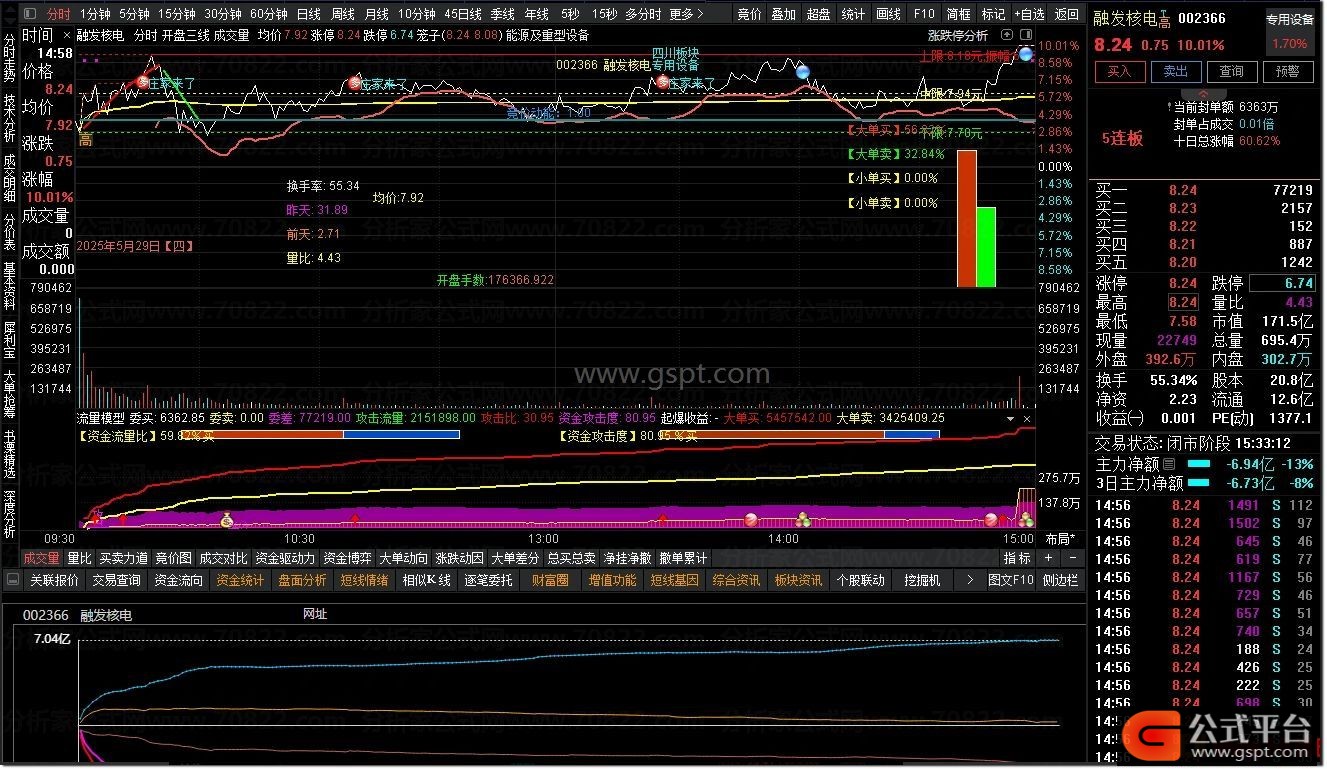Screen dimensions: 1327x769
Task: Add stock with +自选 button
Action: click(1029, 14)
